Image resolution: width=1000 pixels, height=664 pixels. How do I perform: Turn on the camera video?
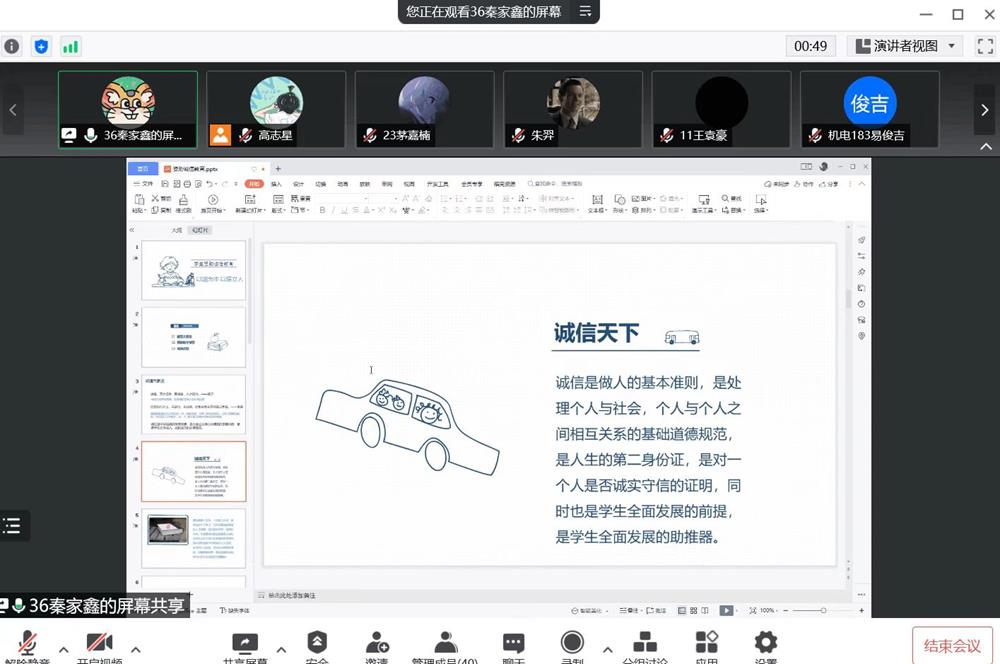coord(99,645)
